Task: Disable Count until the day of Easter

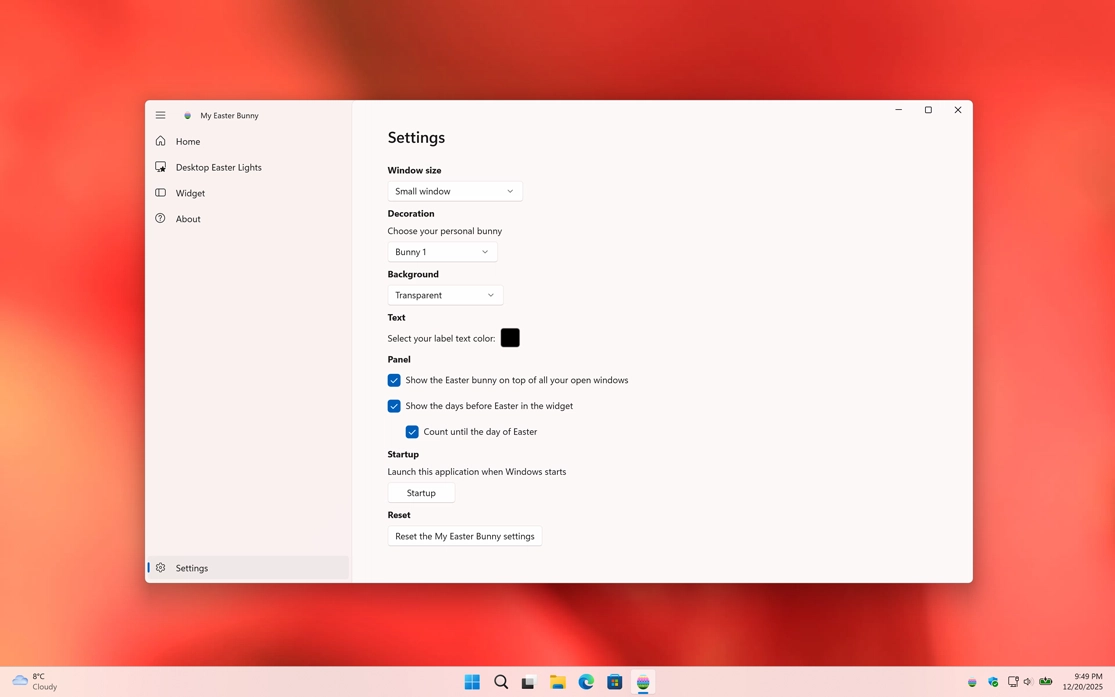Action: coord(412,432)
